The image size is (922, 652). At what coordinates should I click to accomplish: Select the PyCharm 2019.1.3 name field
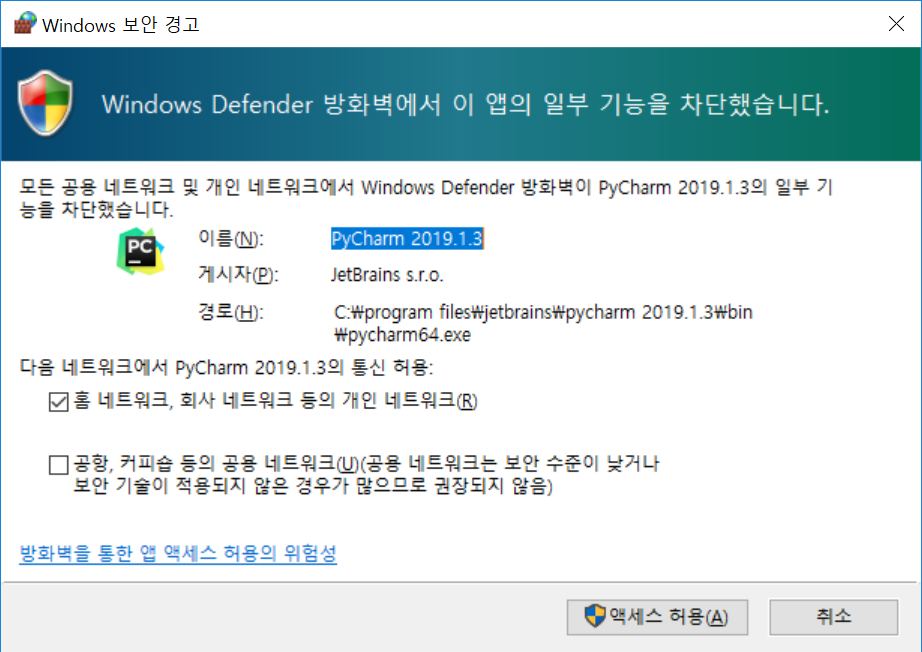click(407, 239)
